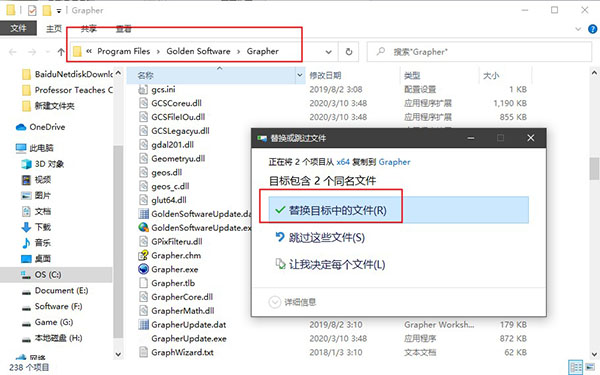Viewport: 600px width, 375px height.
Task: Select the GrapherCore.dll file
Action: click(182, 297)
